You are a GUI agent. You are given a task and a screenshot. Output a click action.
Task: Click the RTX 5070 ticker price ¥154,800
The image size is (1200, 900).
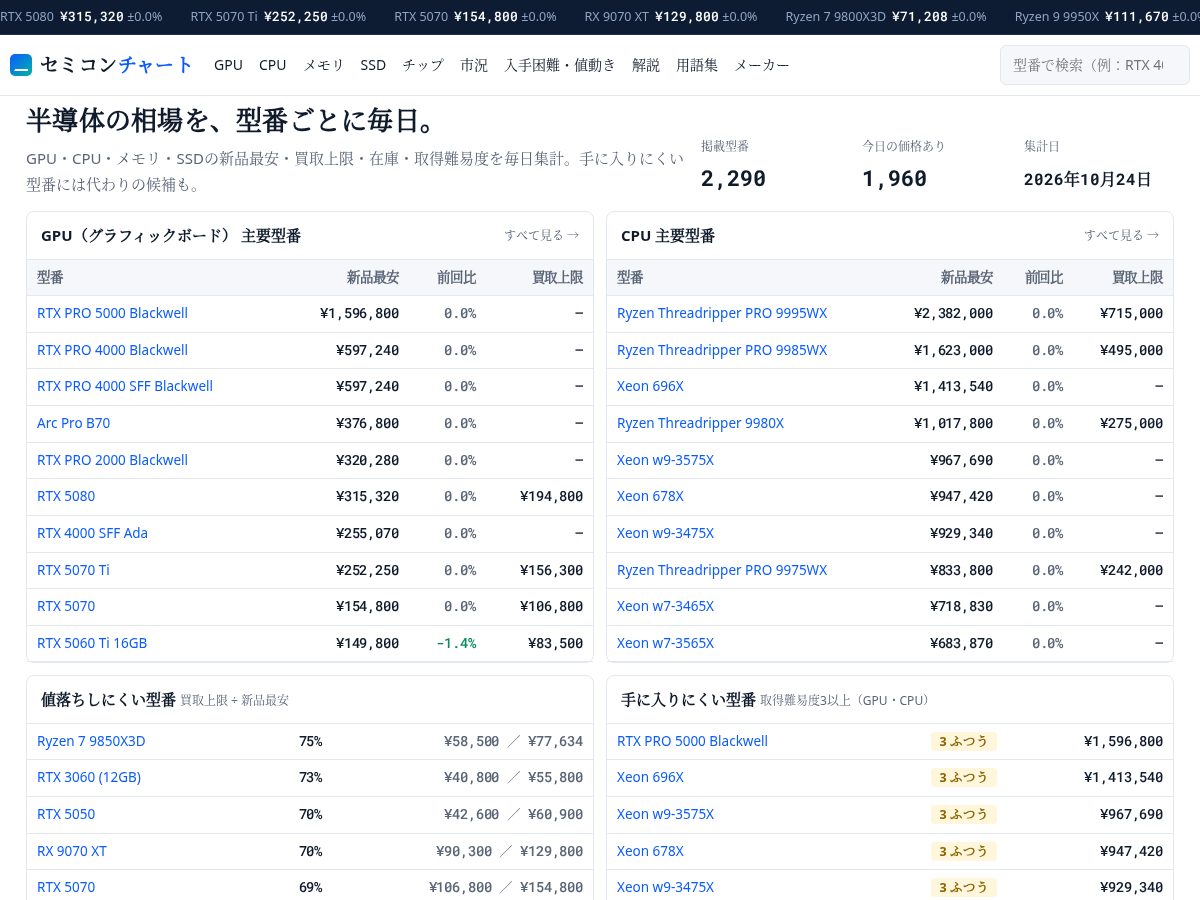[486, 17]
